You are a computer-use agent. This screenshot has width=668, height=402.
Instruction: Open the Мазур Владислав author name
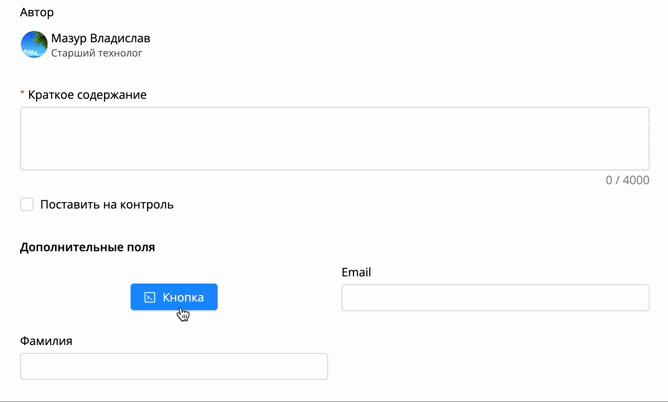click(101, 38)
